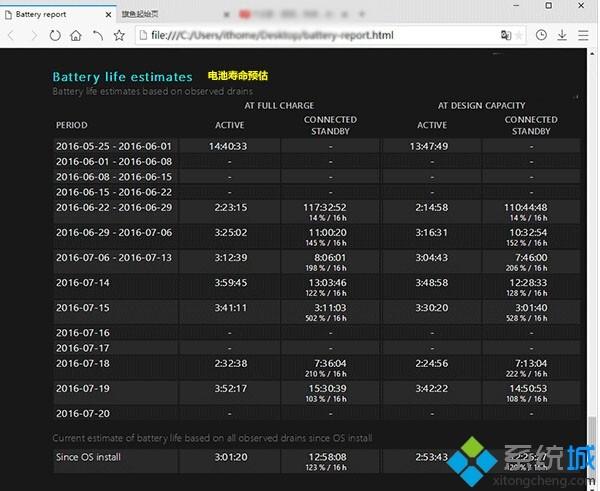600x491 pixels.
Task: Click the 2016-06-22 - 2016-06-29 period row
Action: click(x=114, y=207)
